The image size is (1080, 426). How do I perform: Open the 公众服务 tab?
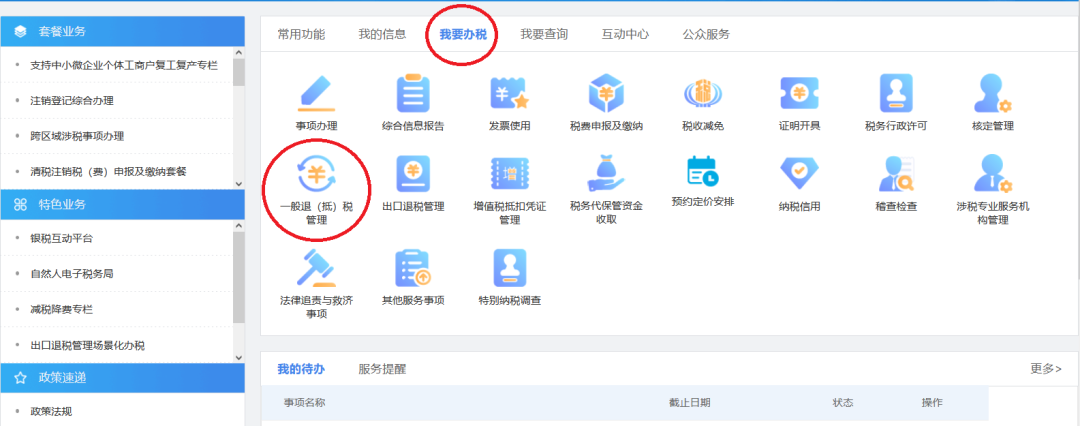point(706,34)
